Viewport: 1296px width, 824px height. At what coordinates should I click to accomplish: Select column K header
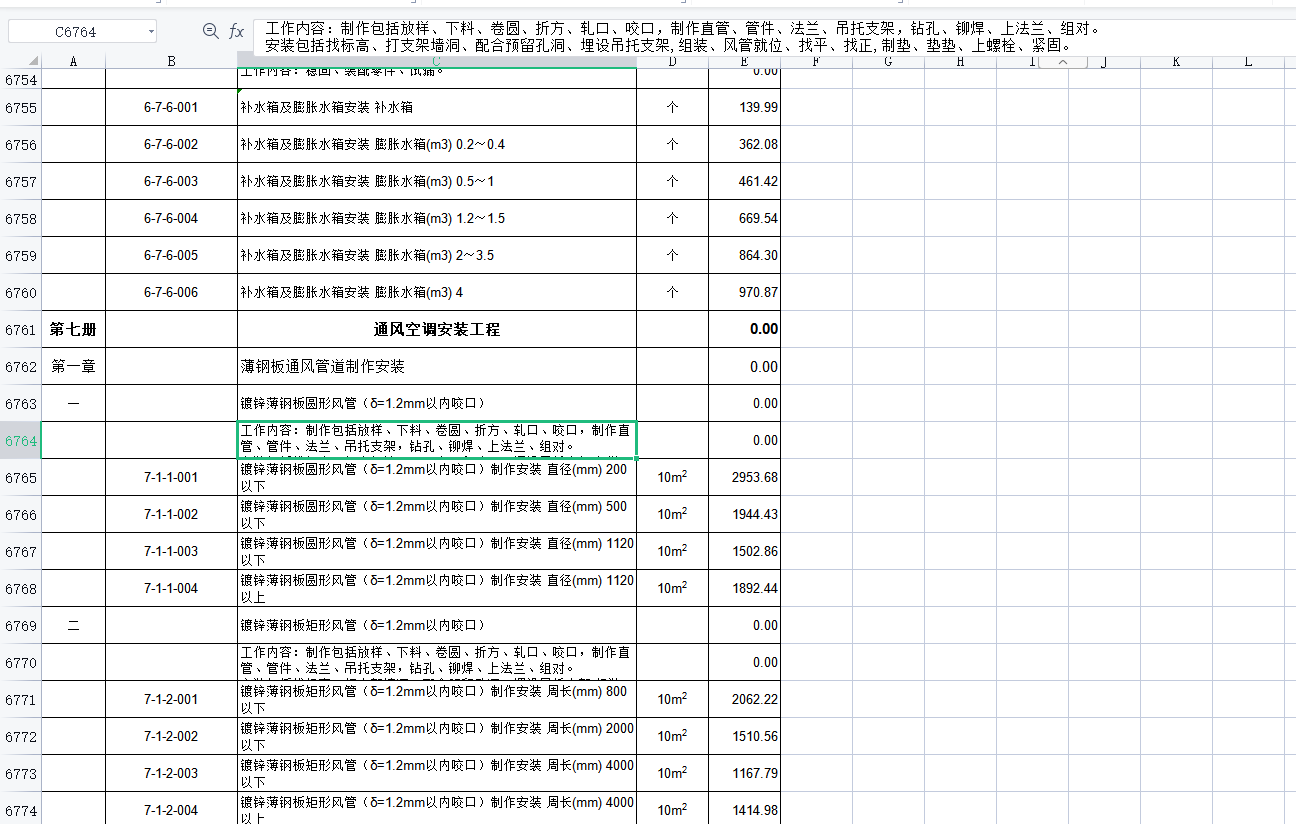1176,62
